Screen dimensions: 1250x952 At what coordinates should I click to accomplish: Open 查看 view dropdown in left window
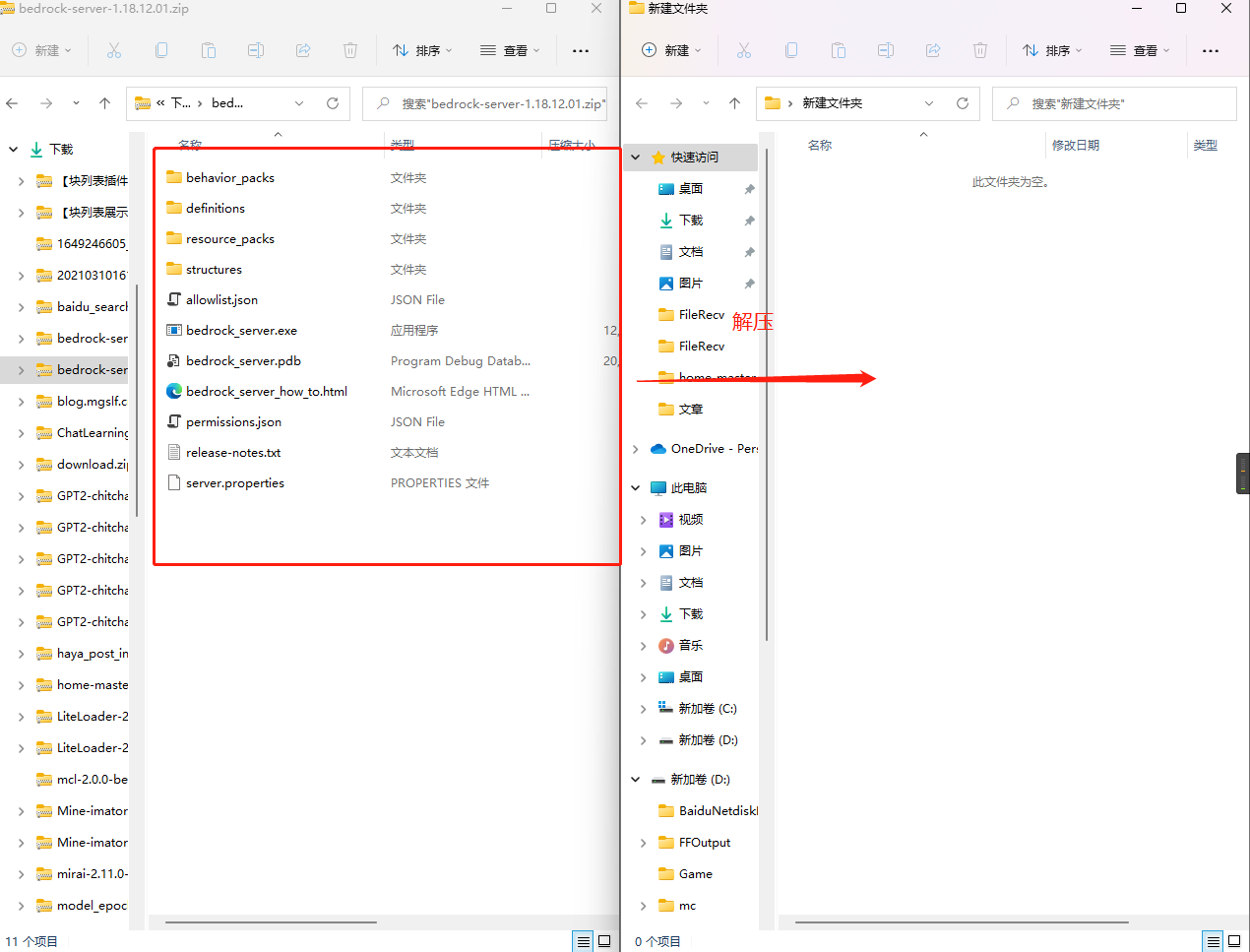click(510, 50)
